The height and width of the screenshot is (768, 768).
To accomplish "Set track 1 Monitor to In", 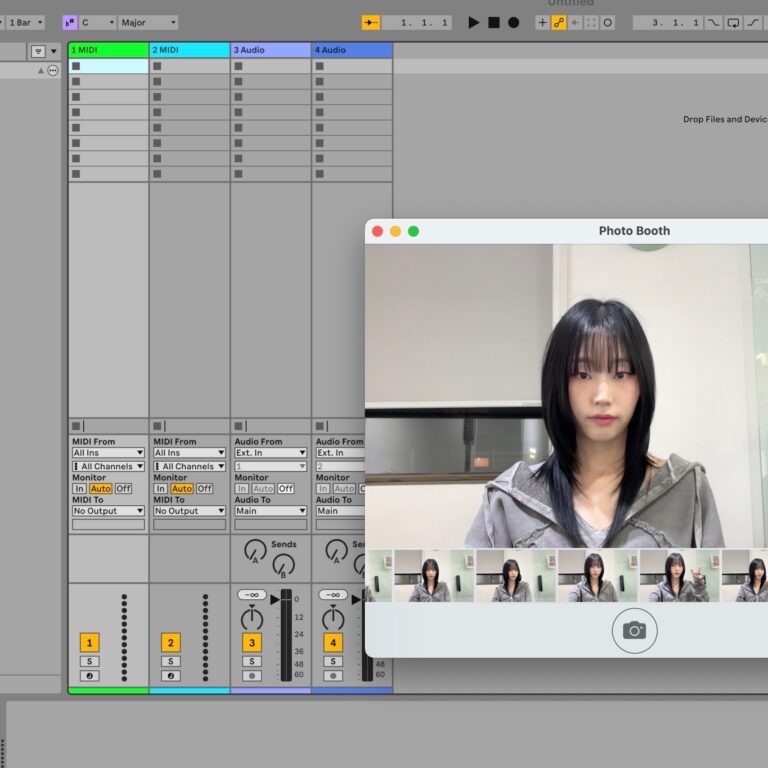I will [79, 489].
